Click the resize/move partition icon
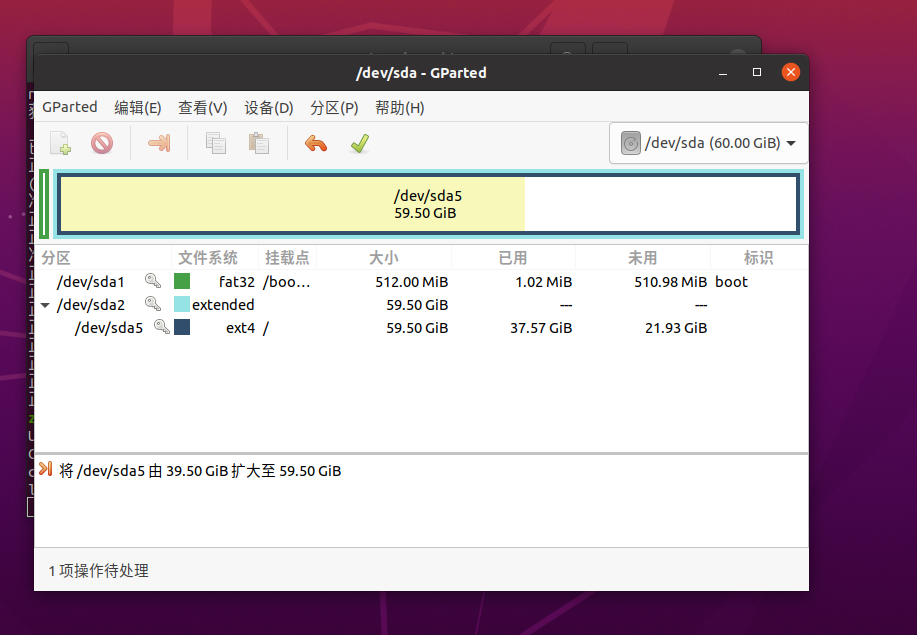 (x=158, y=143)
